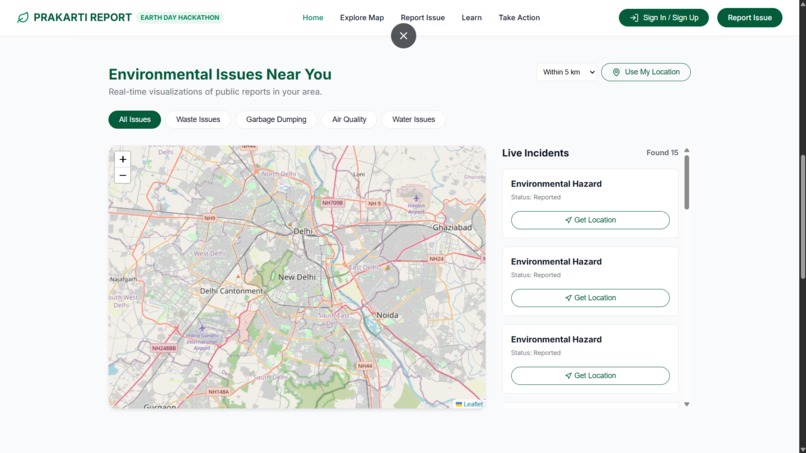
Task: Click the Hindon Airport icon on map
Action: [x=416, y=198]
